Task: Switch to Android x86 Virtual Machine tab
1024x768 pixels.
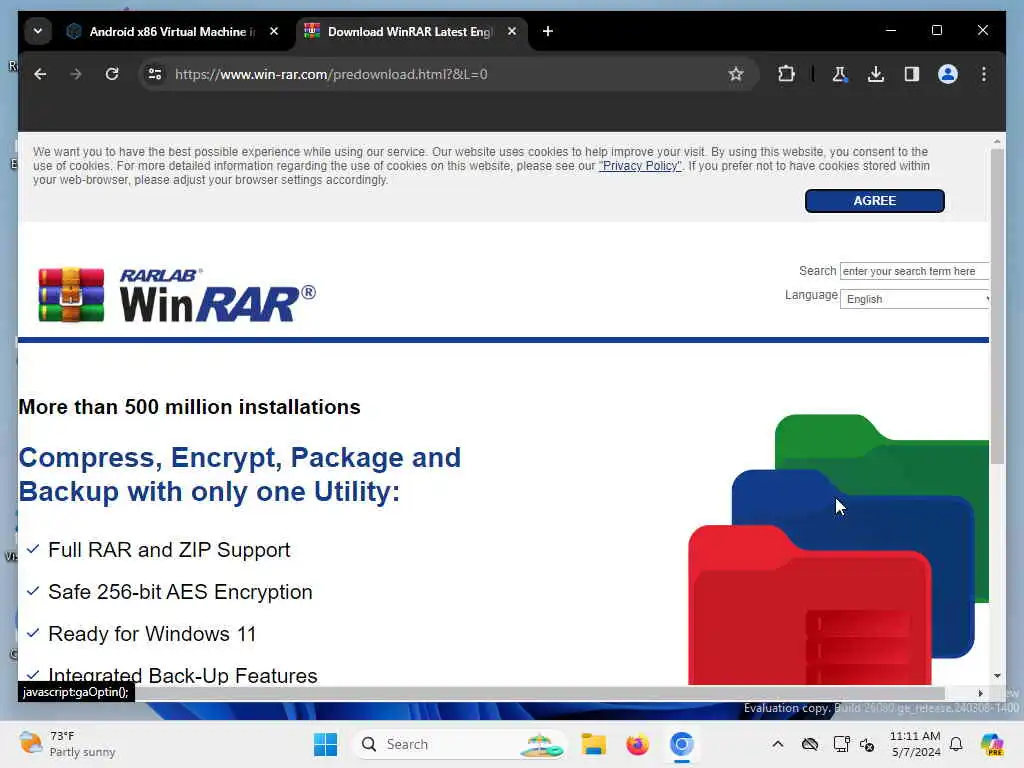Action: pos(172,31)
